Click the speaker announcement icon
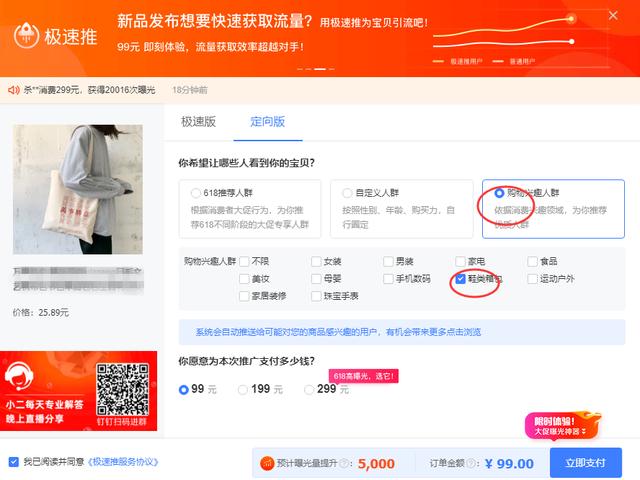This screenshot has height=480, width=640. pyautogui.click(x=14, y=90)
